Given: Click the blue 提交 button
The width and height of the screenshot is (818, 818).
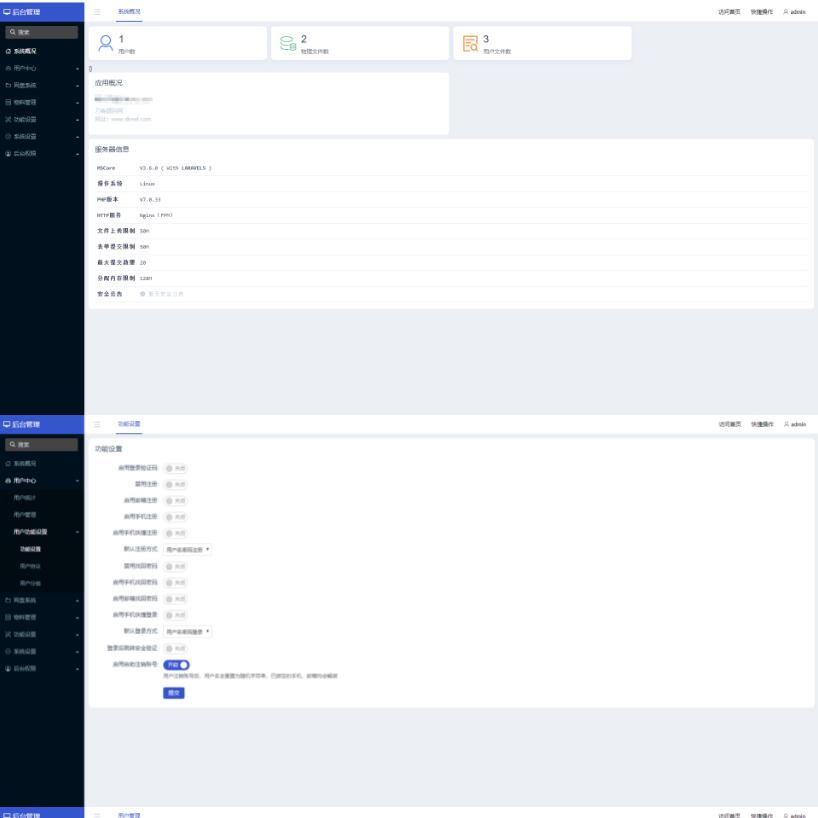Looking at the screenshot, I should tap(173, 692).
